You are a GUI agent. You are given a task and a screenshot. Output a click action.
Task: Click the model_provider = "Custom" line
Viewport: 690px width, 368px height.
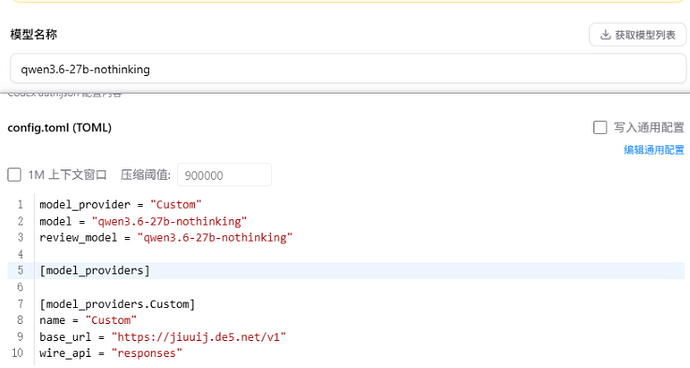tap(120, 205)
